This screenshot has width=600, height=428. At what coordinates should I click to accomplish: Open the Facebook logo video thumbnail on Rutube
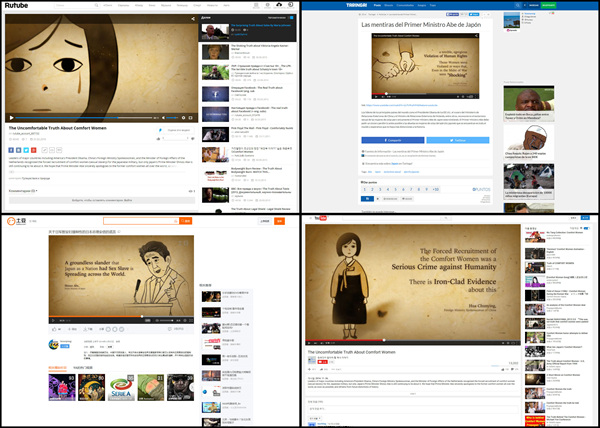click(215, 94)
